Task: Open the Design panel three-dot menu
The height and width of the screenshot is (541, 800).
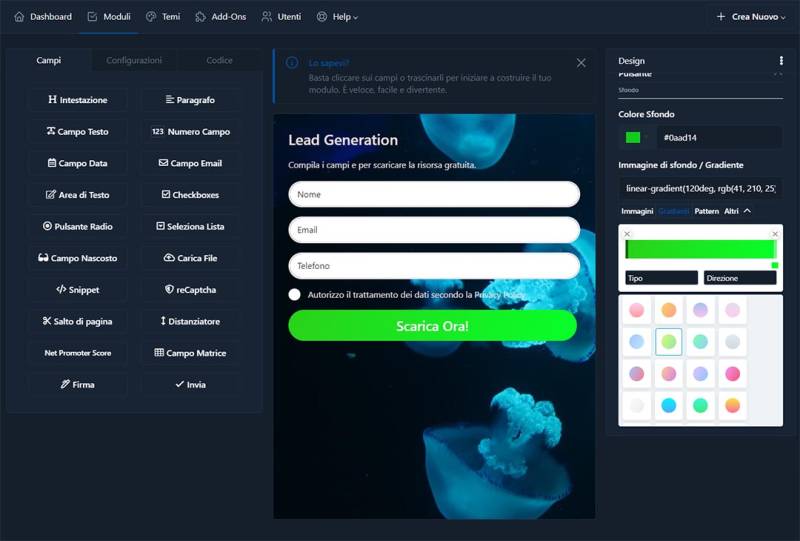Action: pos(781,61)
